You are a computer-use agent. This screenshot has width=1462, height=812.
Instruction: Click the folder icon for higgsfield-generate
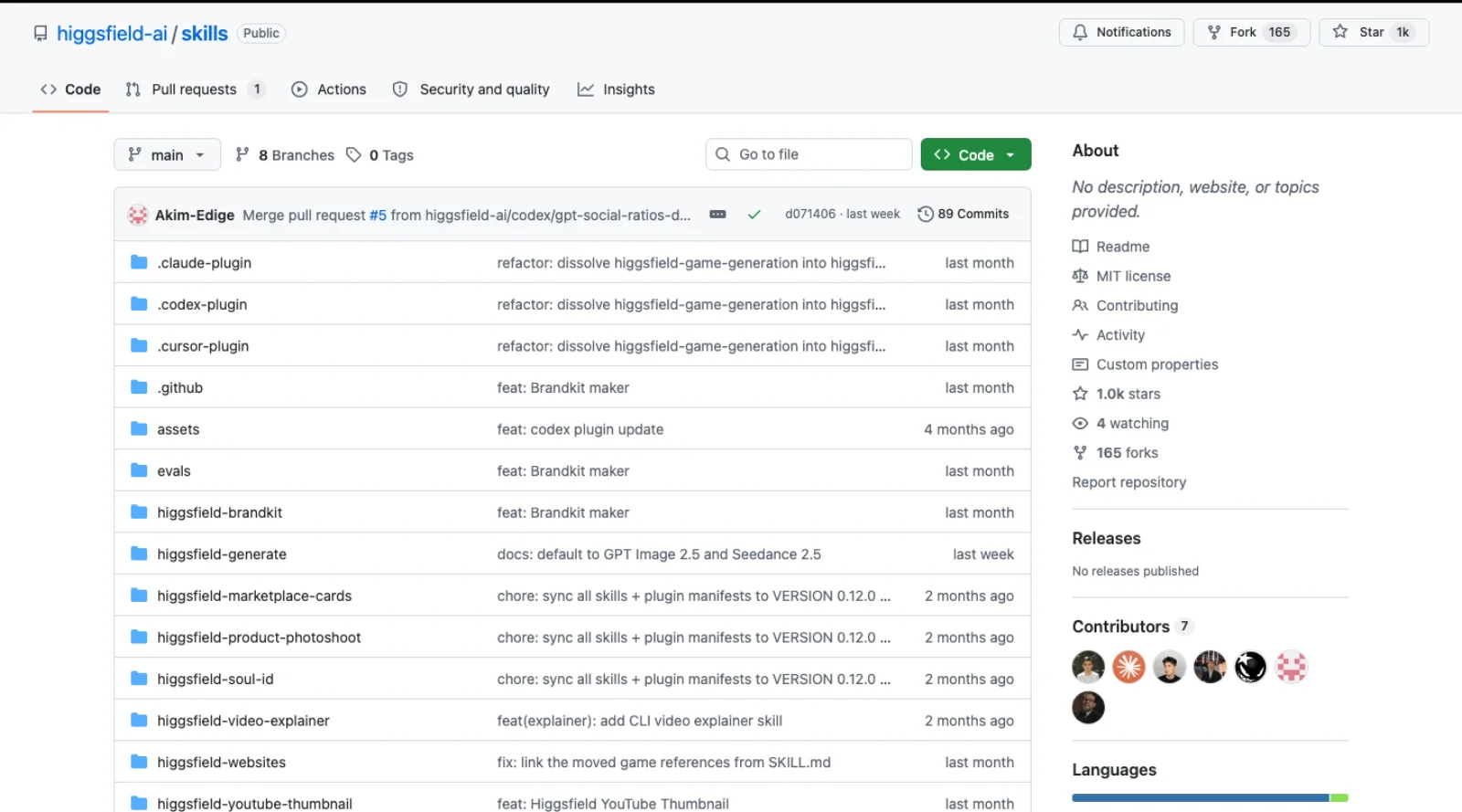coord(139,554)
